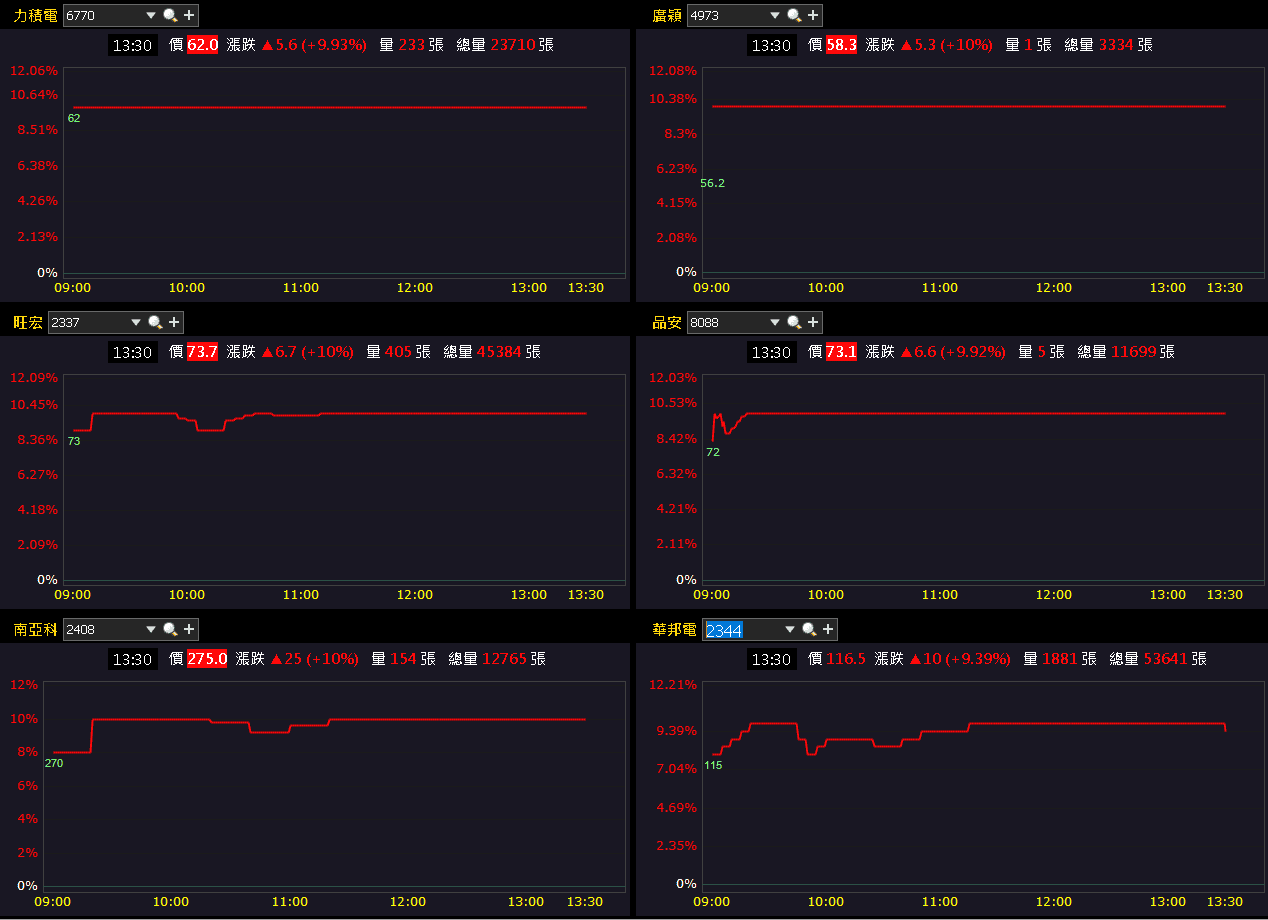Click the opening price label 270 on 南亞科 chart
The image size is (1268, 920).
pos(54,763)
